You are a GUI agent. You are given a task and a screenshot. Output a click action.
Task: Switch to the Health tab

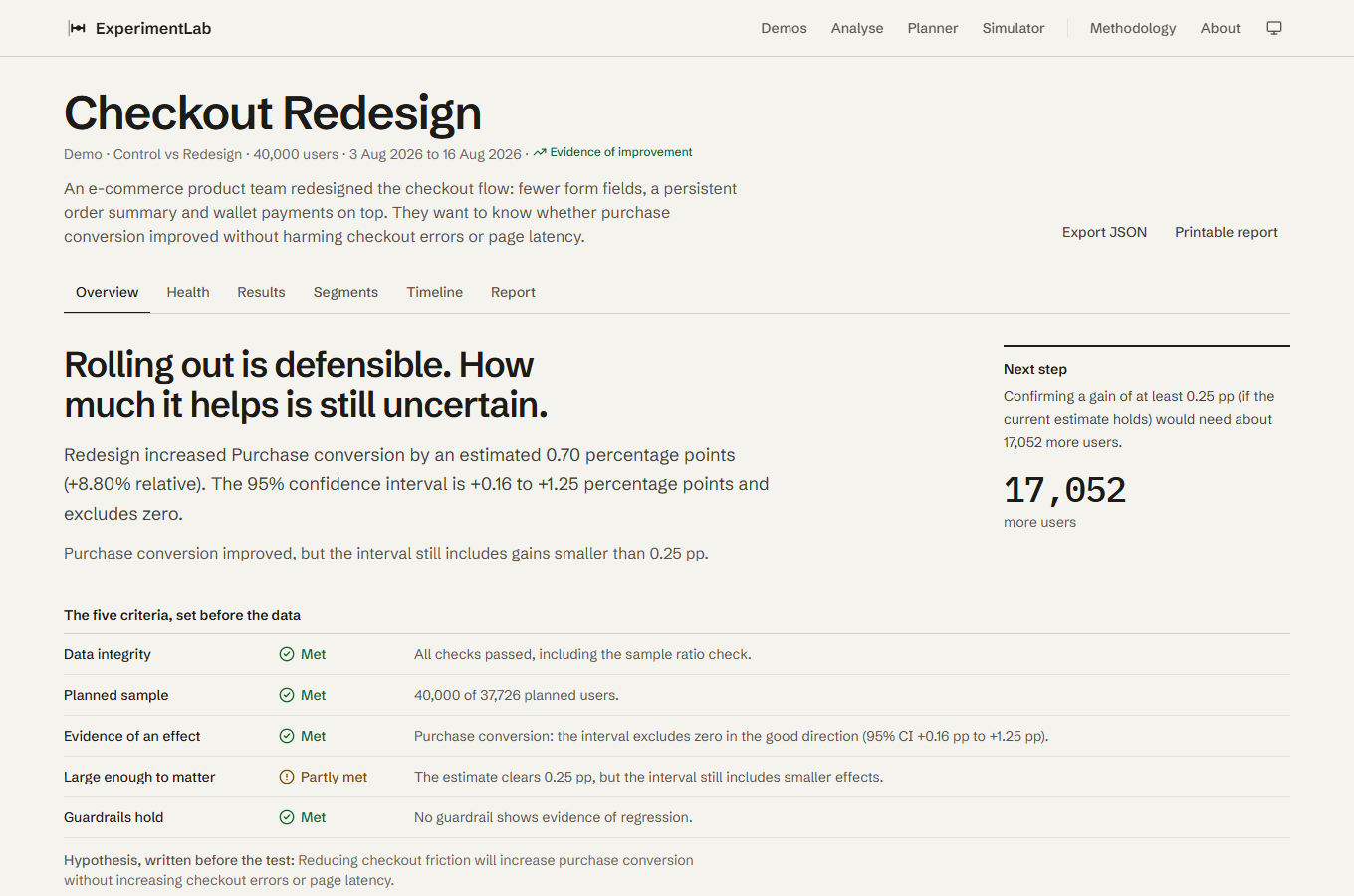click(x=188, y=292)
